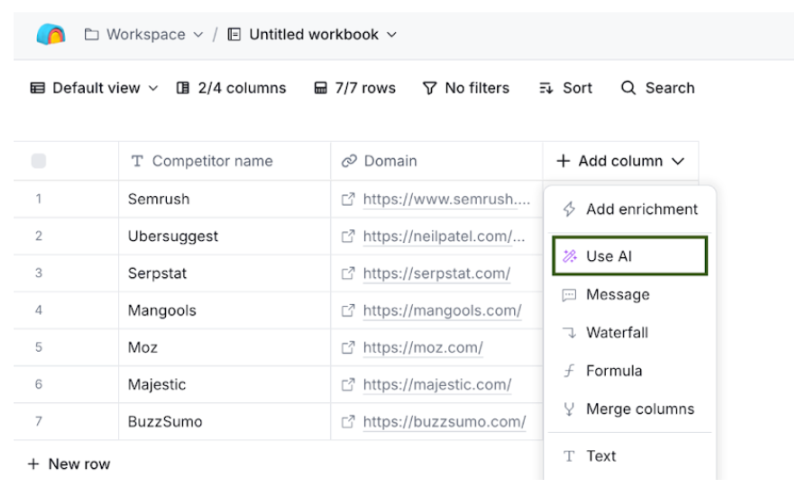This screenshot has height=480, width=794.
Task: Click the rows icon beside 7/7 rows
Action: [321, 88]
